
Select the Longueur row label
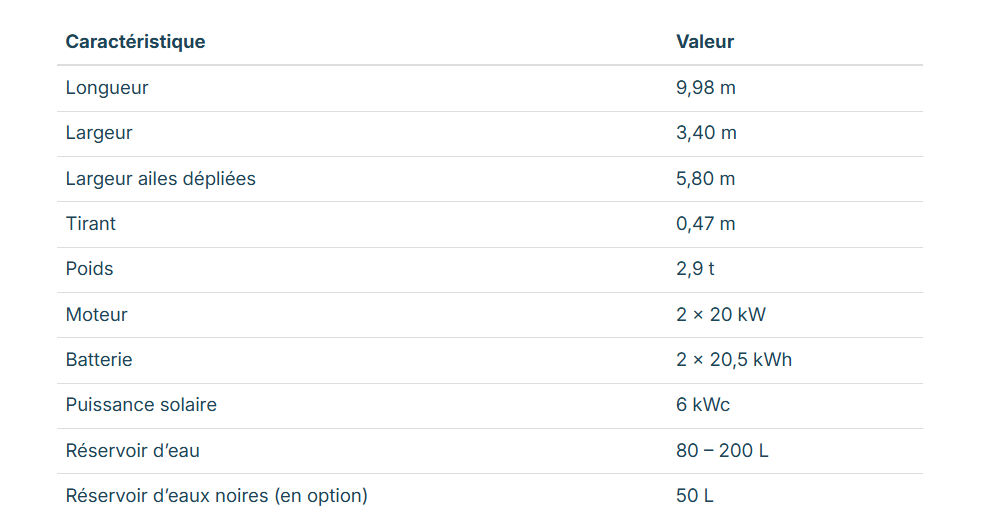click(107, 88)
